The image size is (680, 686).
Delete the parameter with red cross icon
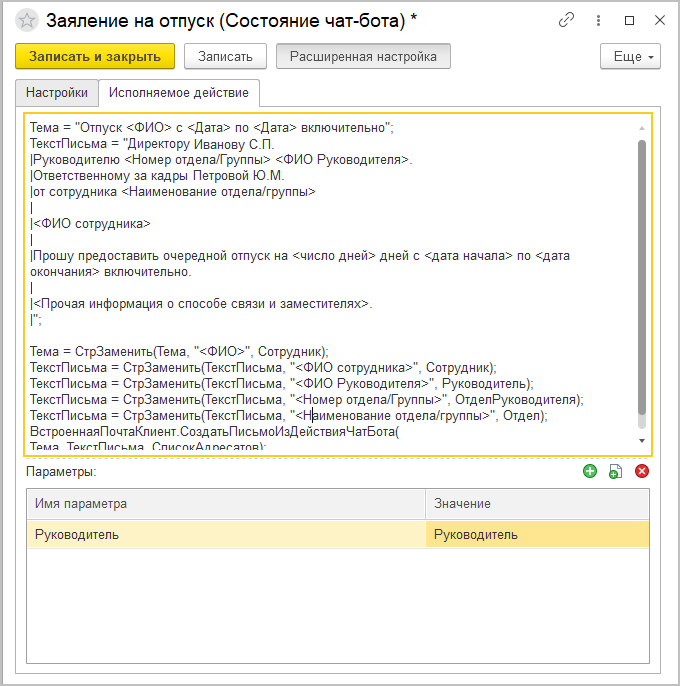(642, 471)
